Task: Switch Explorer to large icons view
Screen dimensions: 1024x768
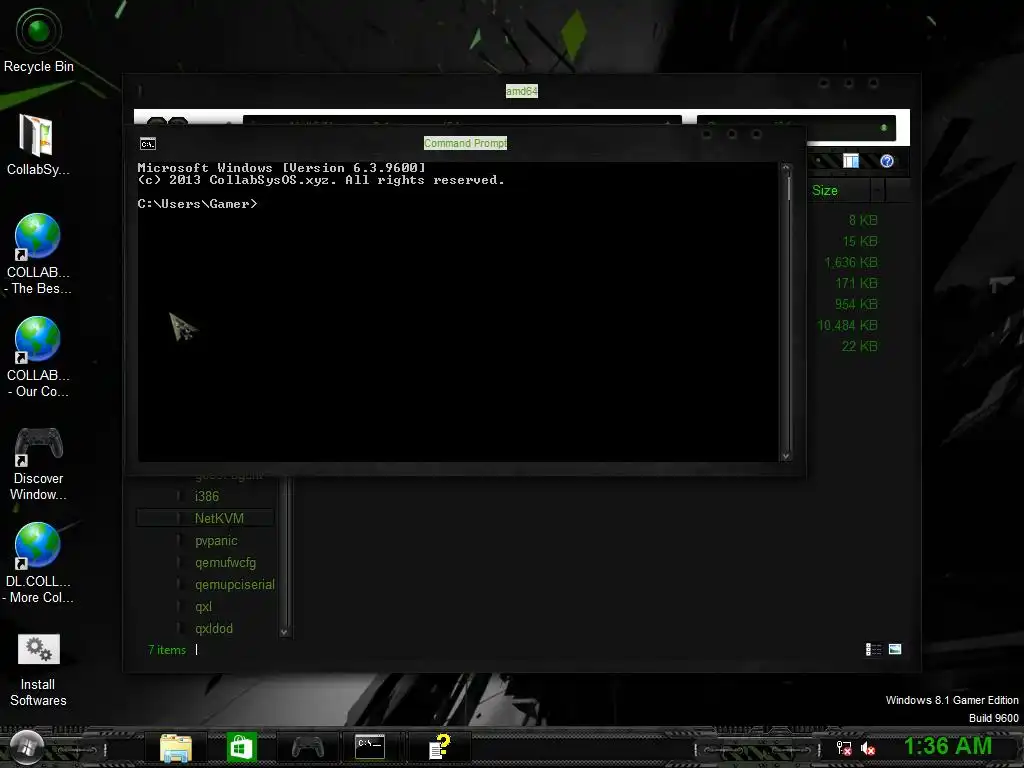Action: click(895, 649)
